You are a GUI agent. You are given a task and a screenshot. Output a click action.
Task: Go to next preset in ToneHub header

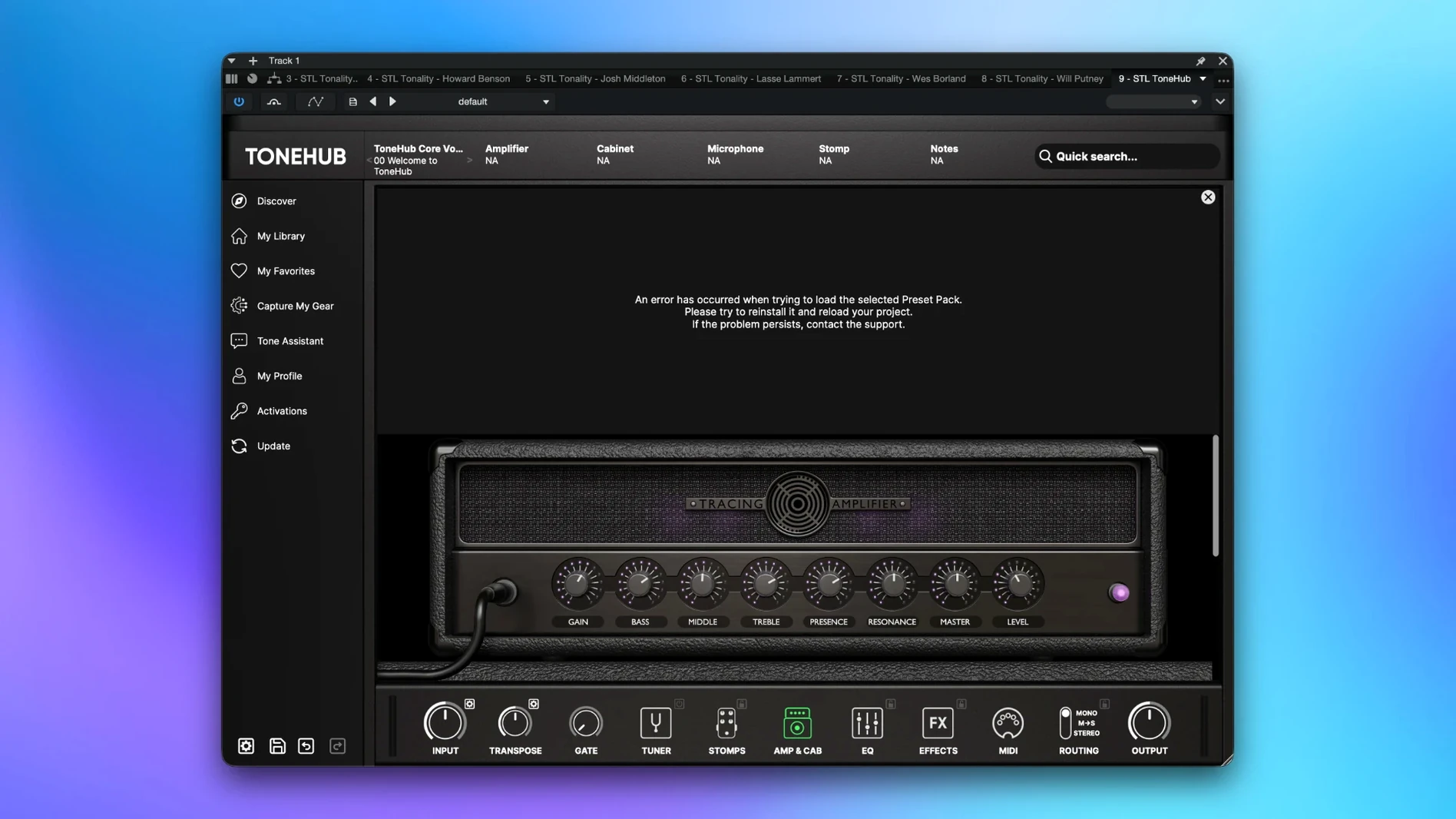[469, 161]
